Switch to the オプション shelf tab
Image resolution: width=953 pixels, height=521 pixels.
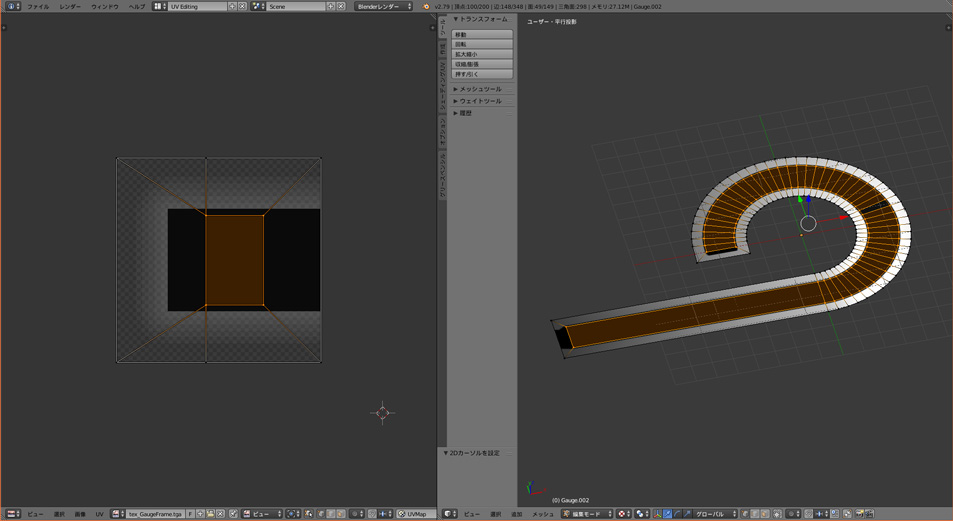(x=442, y=131)
